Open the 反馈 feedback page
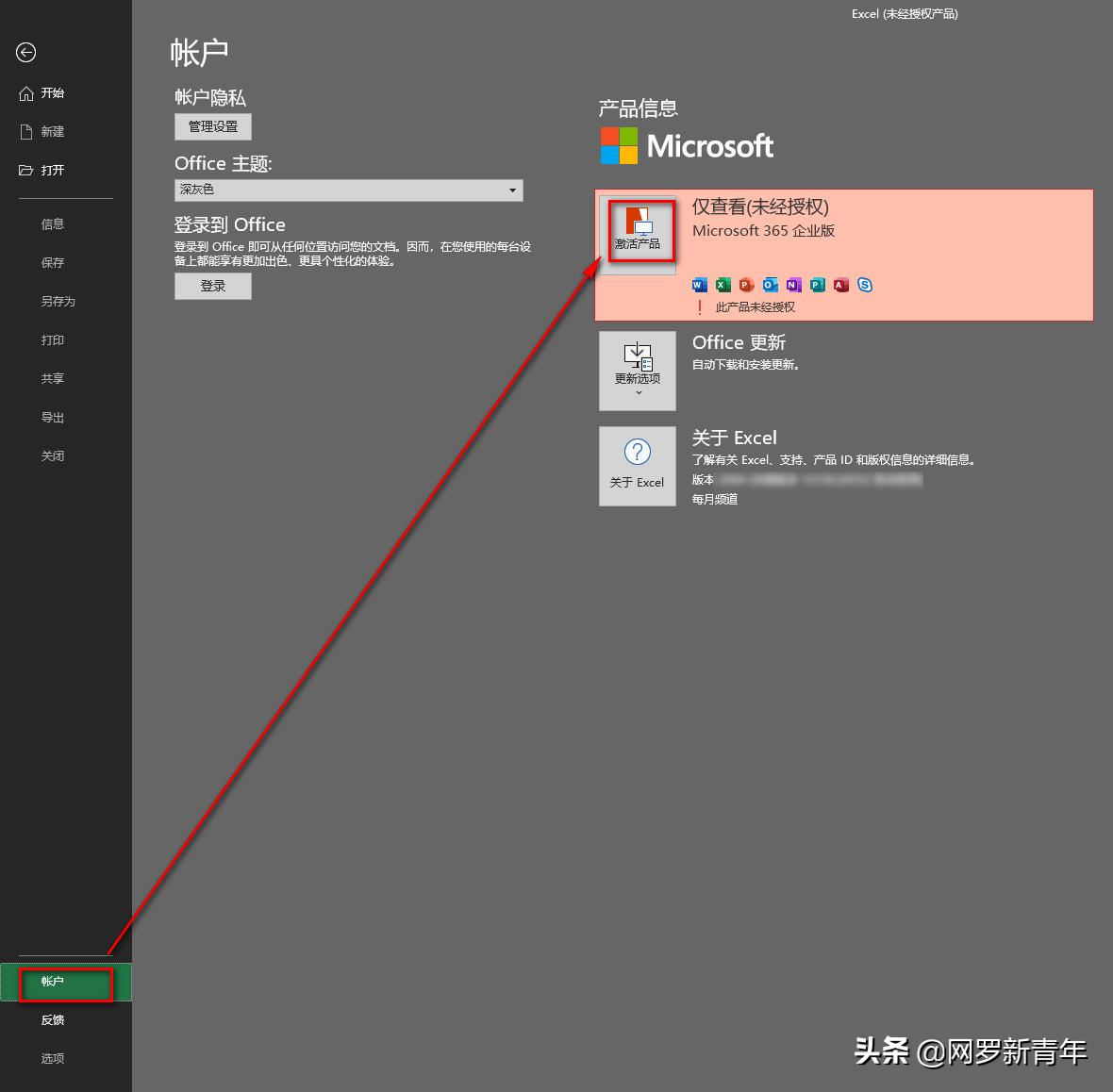1113x1092 pixels. 52,1019
